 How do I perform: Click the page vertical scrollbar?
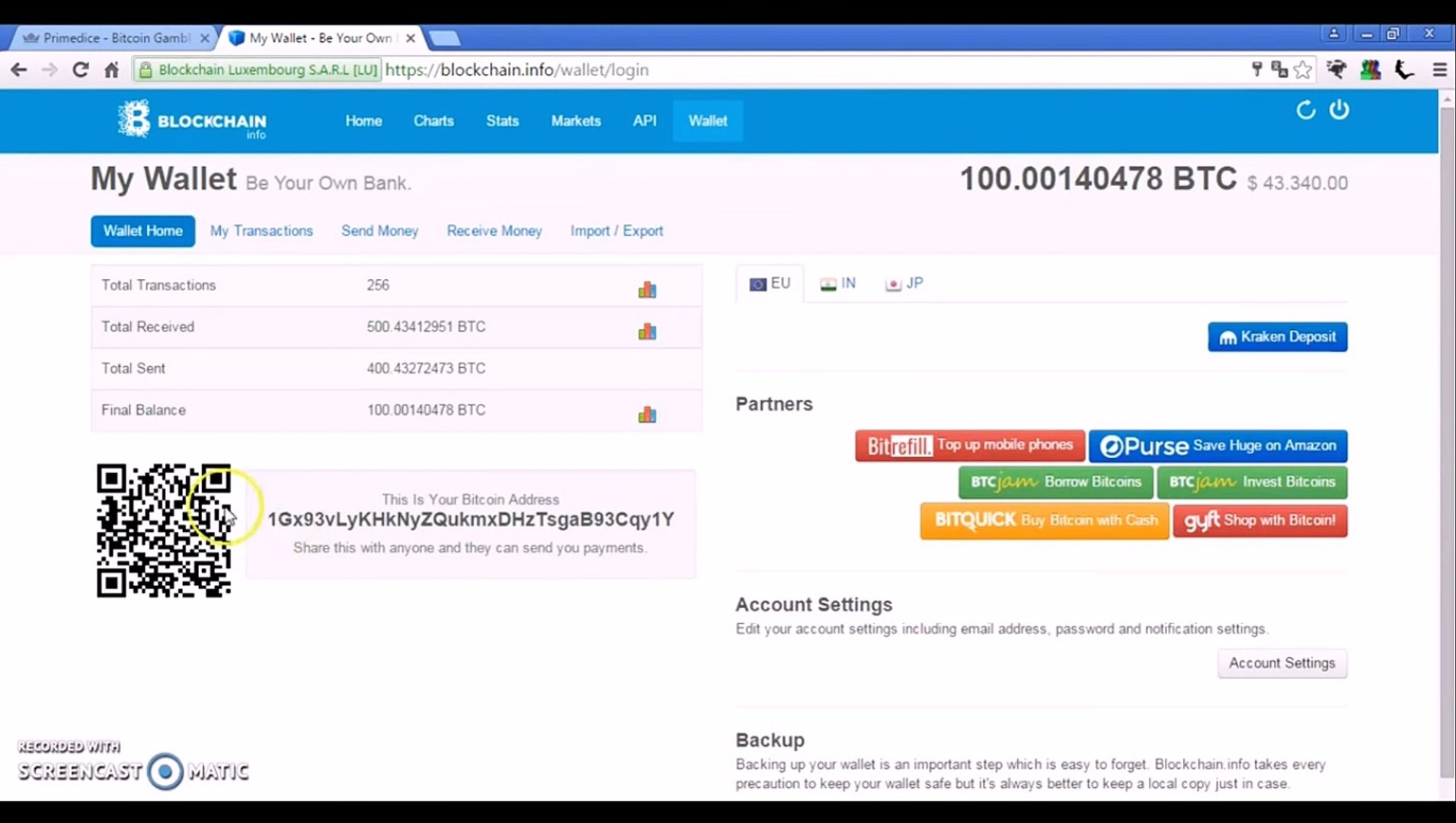point(1448,442)
